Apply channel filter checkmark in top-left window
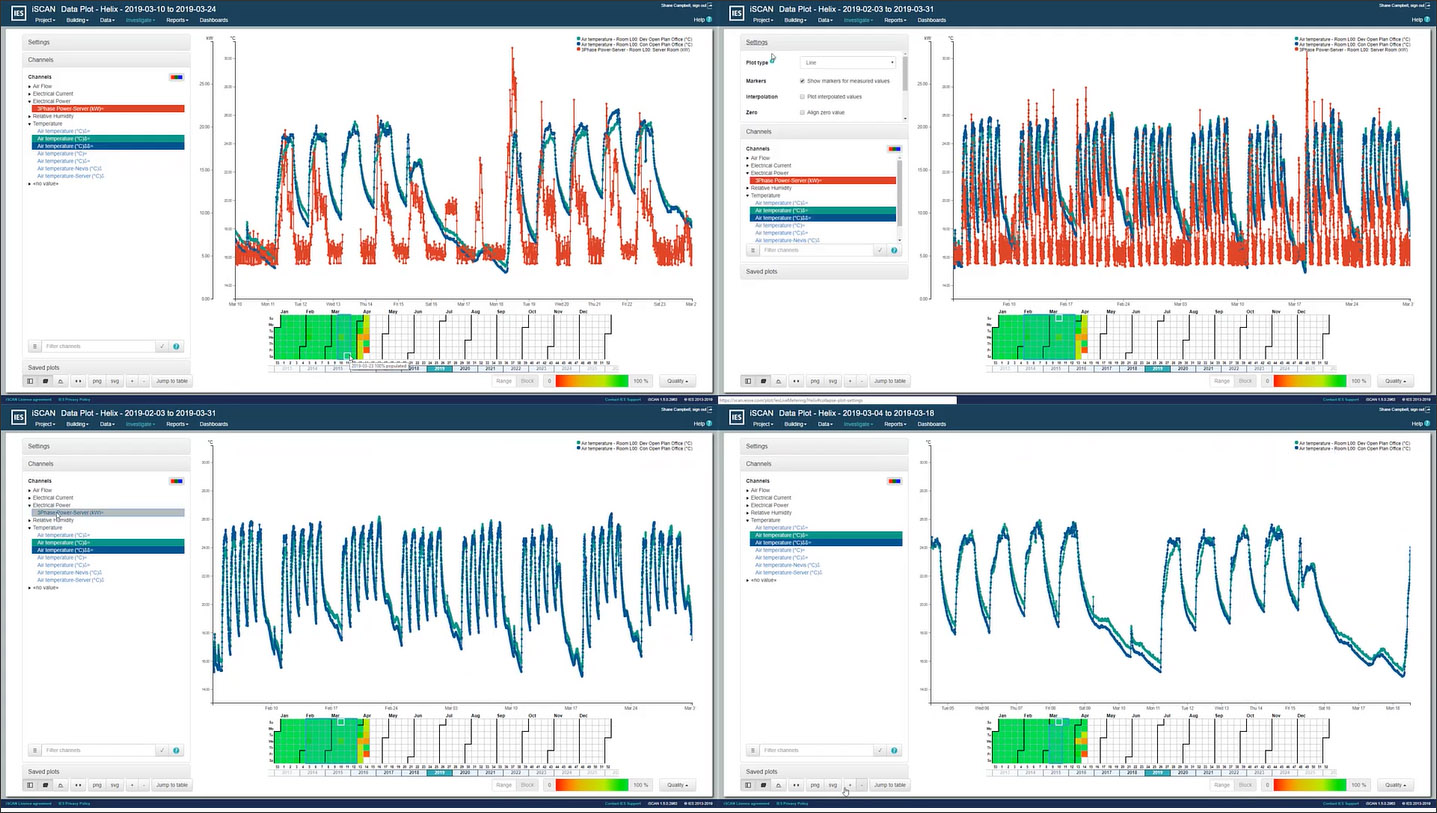The width and height of the screenshot is (1437, 813). 162,346
